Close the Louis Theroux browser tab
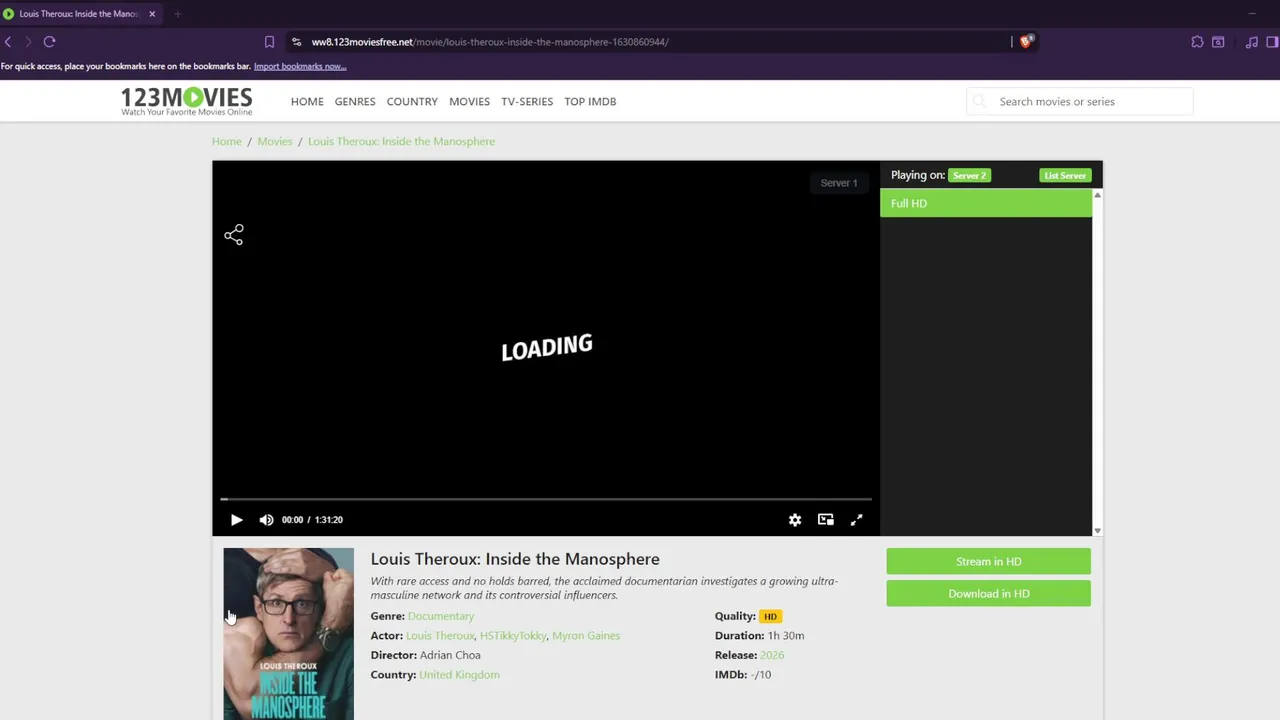Viewport: 1280px width, 720px height. (152, 14)
